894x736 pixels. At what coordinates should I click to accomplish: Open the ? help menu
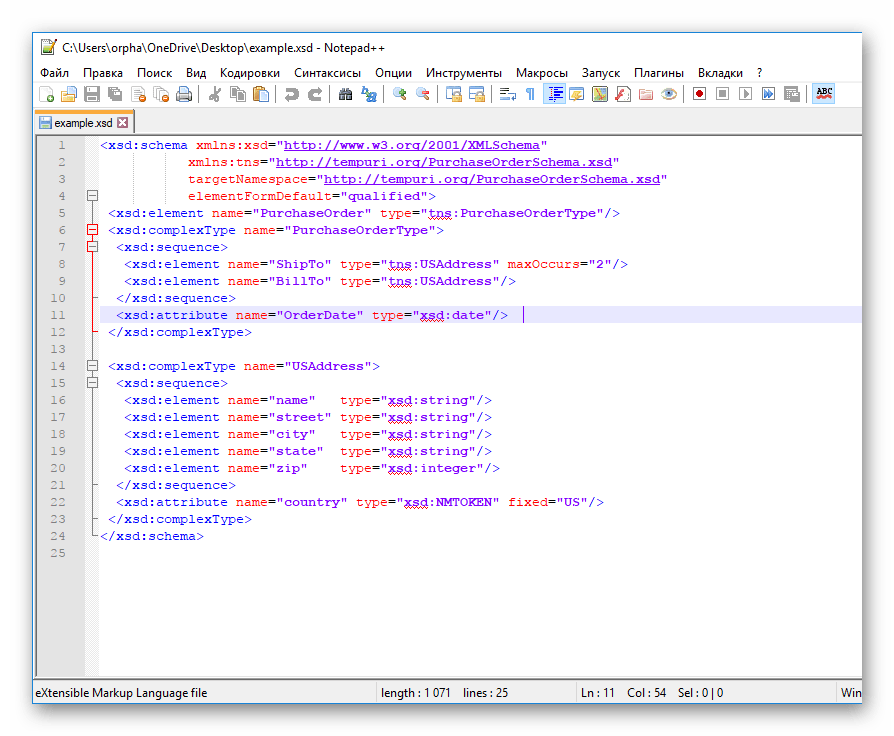click(x=759, y=73)
